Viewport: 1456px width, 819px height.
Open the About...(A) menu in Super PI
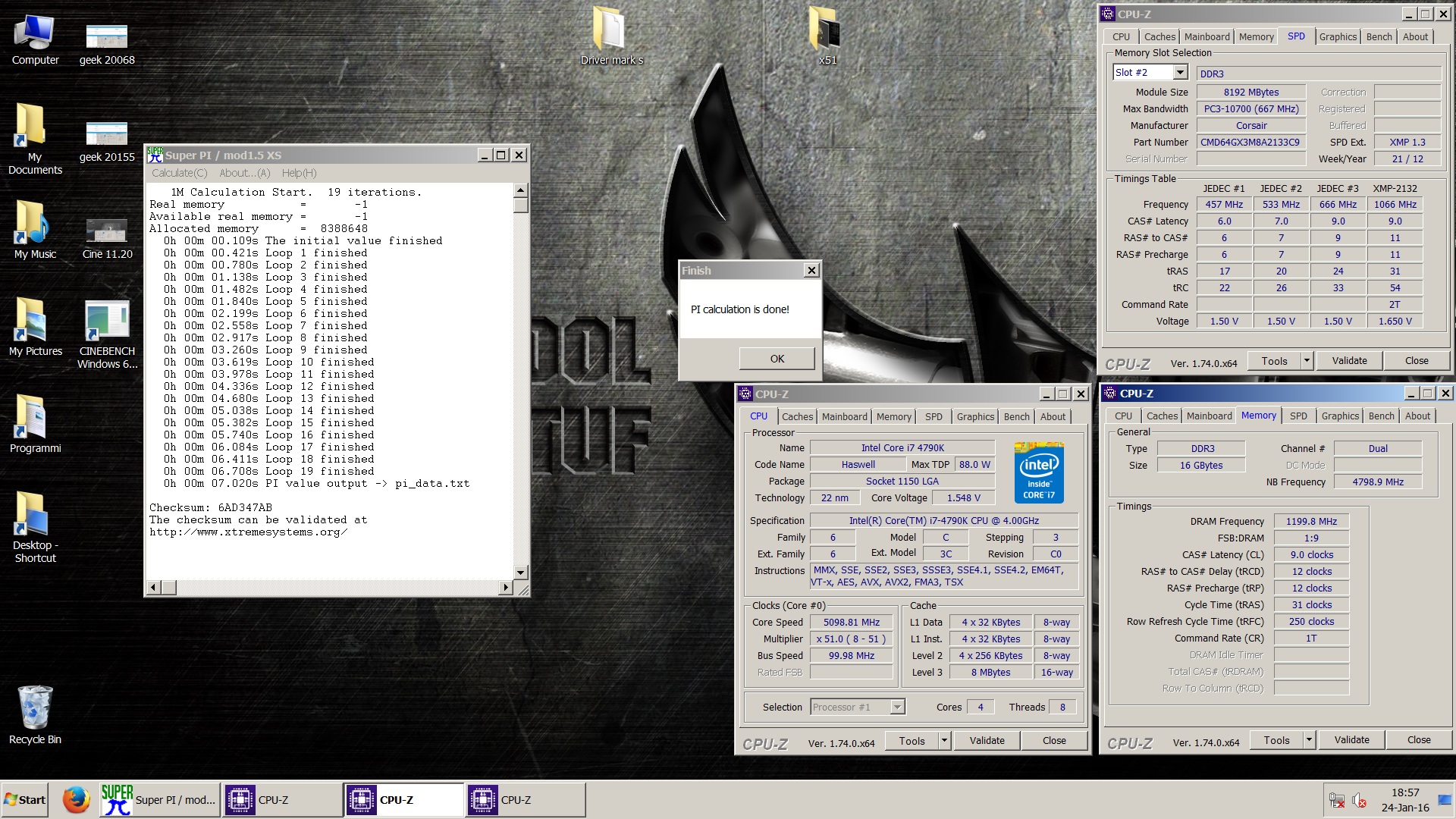click(244, 173)
